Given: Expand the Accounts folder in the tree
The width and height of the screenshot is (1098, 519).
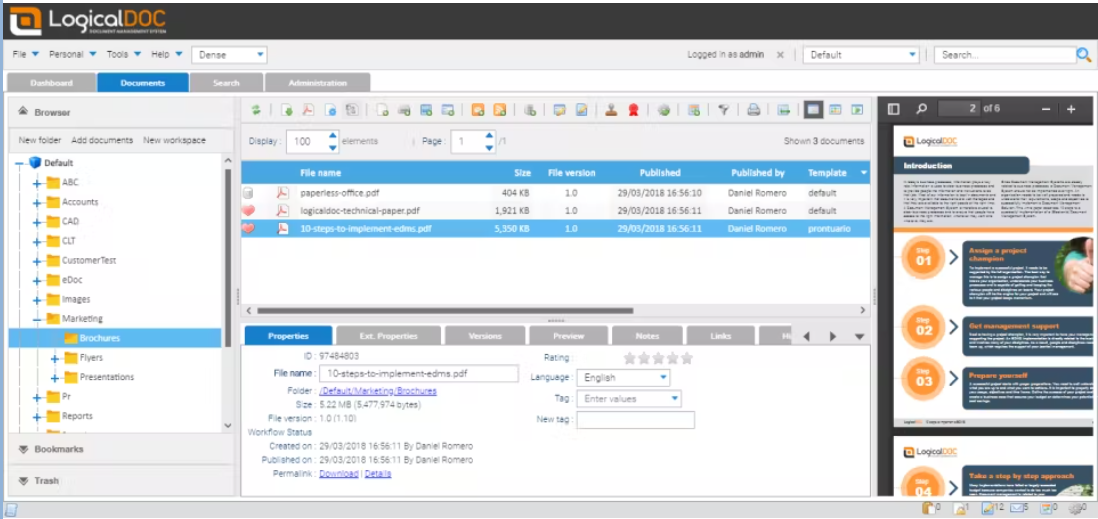Looking at the screenshot, I should pyautogui.click(x=38, y=202).
